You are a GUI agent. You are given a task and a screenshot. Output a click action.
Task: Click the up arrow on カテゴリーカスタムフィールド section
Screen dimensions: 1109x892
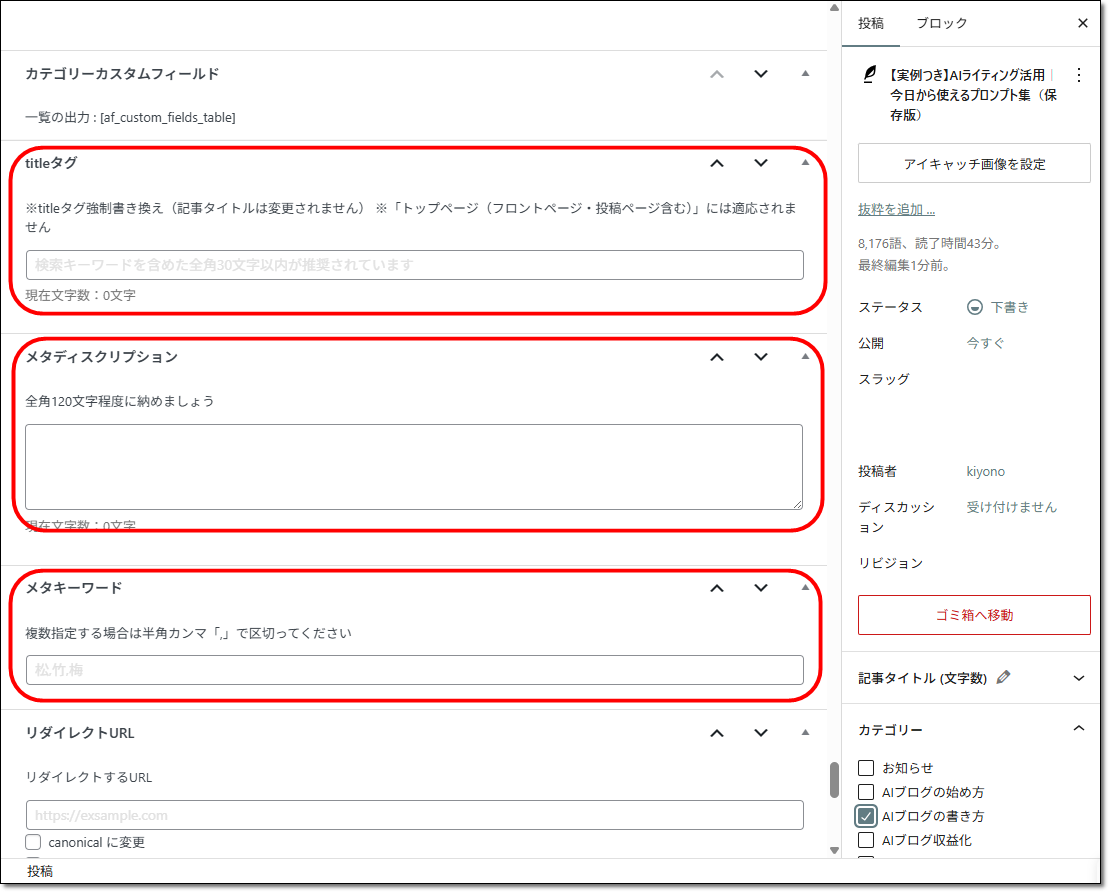(717, 74)
